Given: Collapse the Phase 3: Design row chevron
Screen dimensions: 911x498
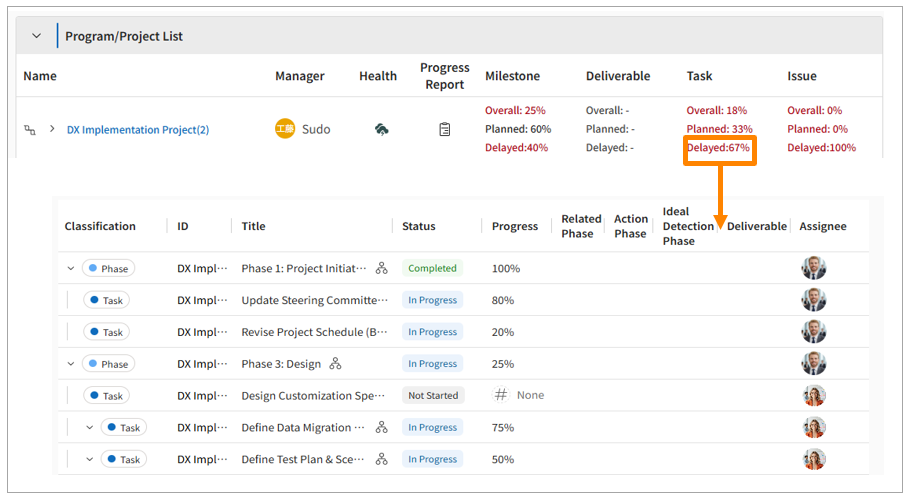Looking at the screenshot, I should point(71,364).
